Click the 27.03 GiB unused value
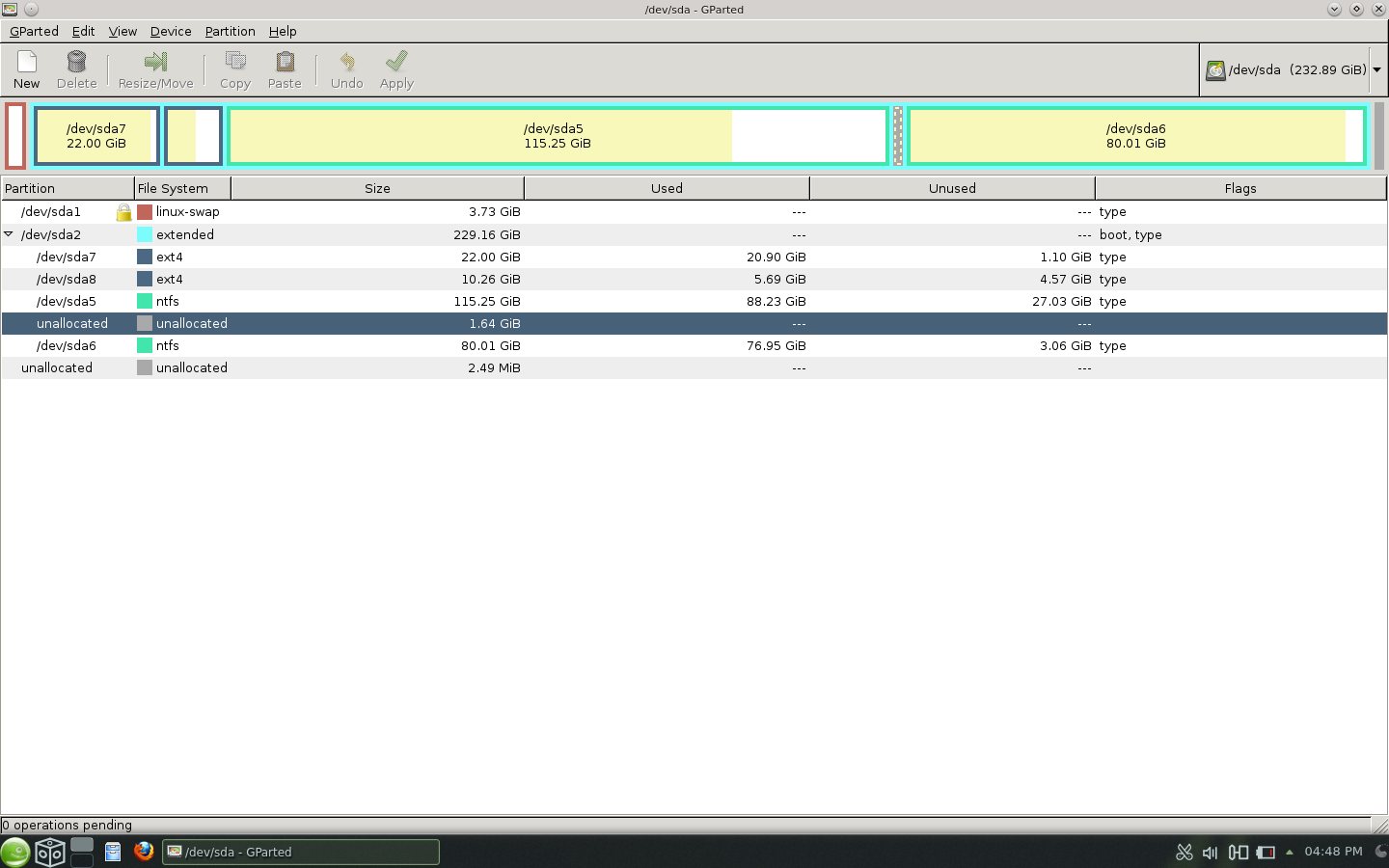Viewport: 1389px width, 868px height. click(1061, 301)
